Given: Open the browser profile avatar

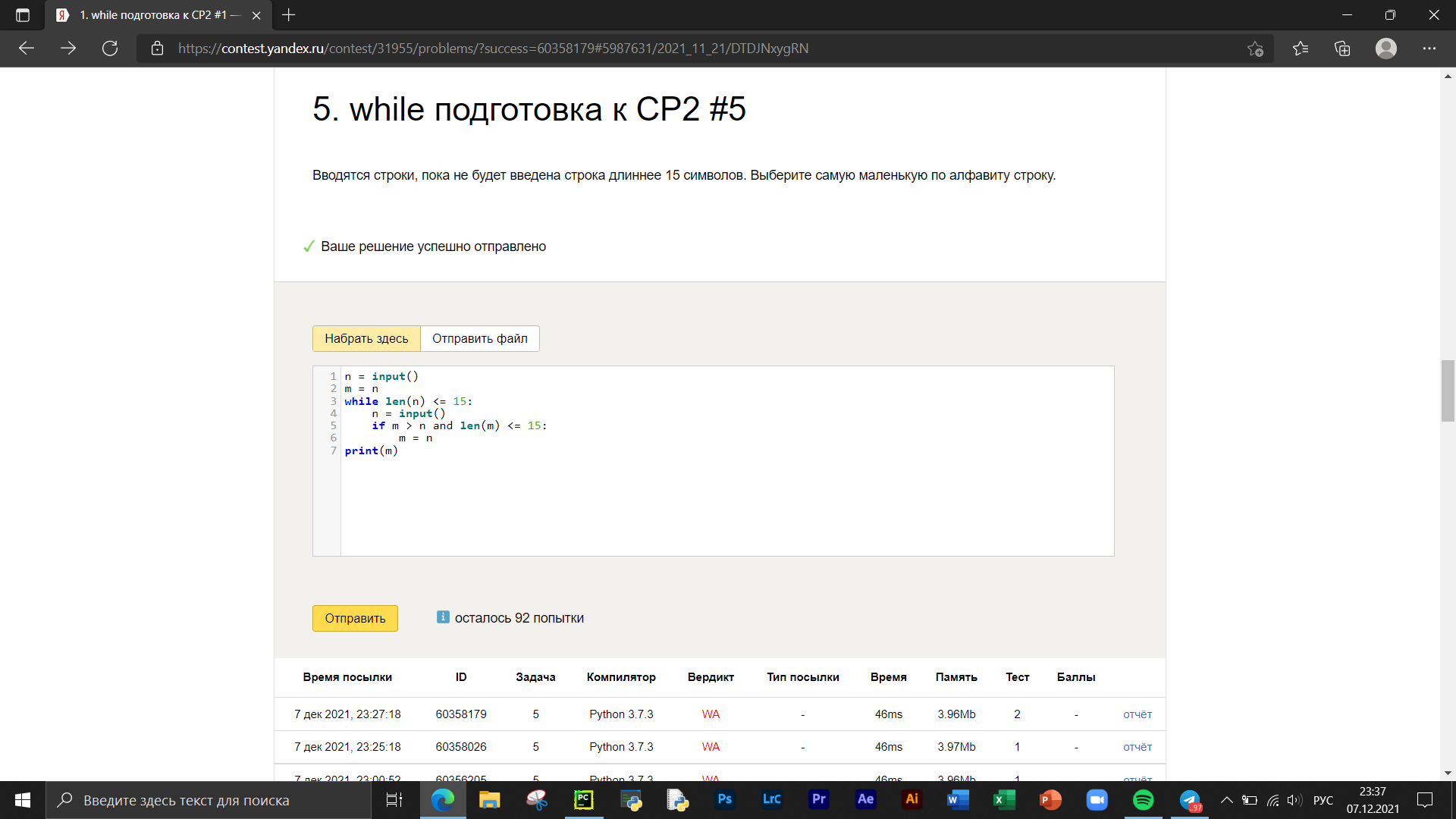Looking at the screenshot, I should click(x=1385, y=49).
